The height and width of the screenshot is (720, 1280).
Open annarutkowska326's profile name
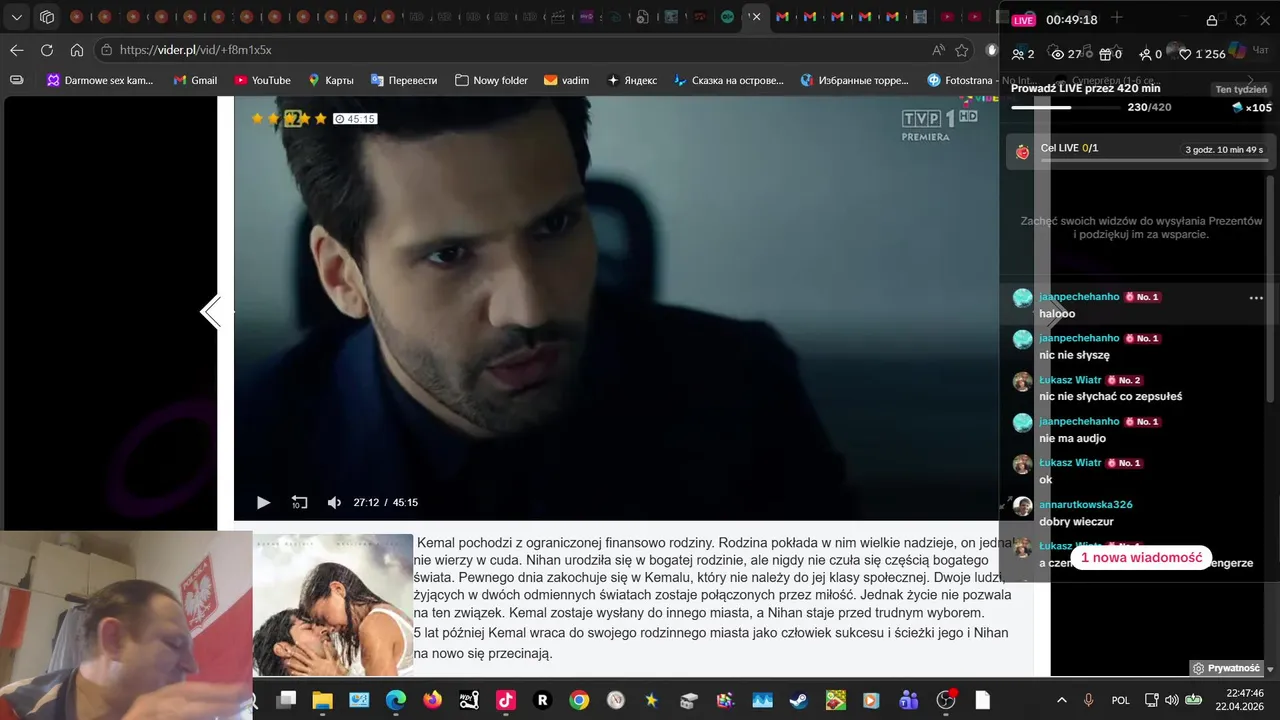pyautogui.click(x=1086, y=505)
